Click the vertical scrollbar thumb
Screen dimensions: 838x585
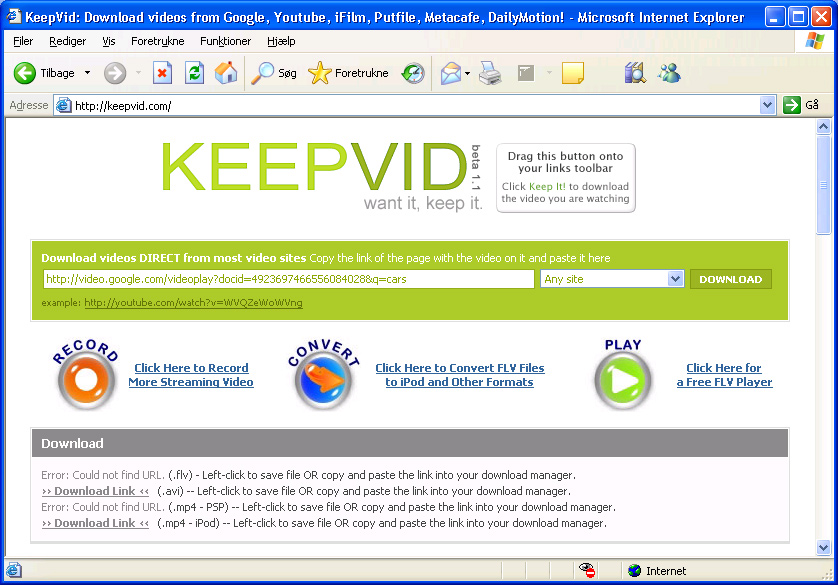coord(824,185)
